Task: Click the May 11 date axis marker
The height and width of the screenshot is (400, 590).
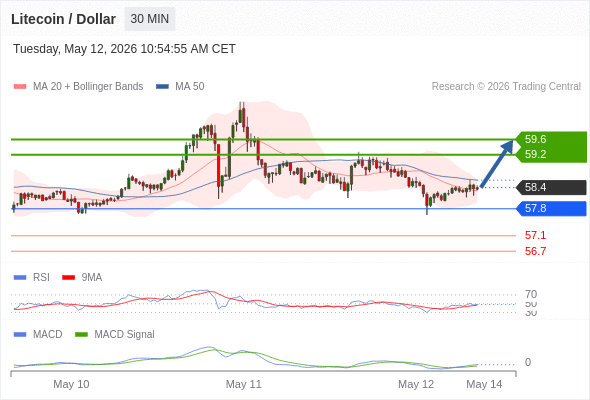Action: click(243, 384)
